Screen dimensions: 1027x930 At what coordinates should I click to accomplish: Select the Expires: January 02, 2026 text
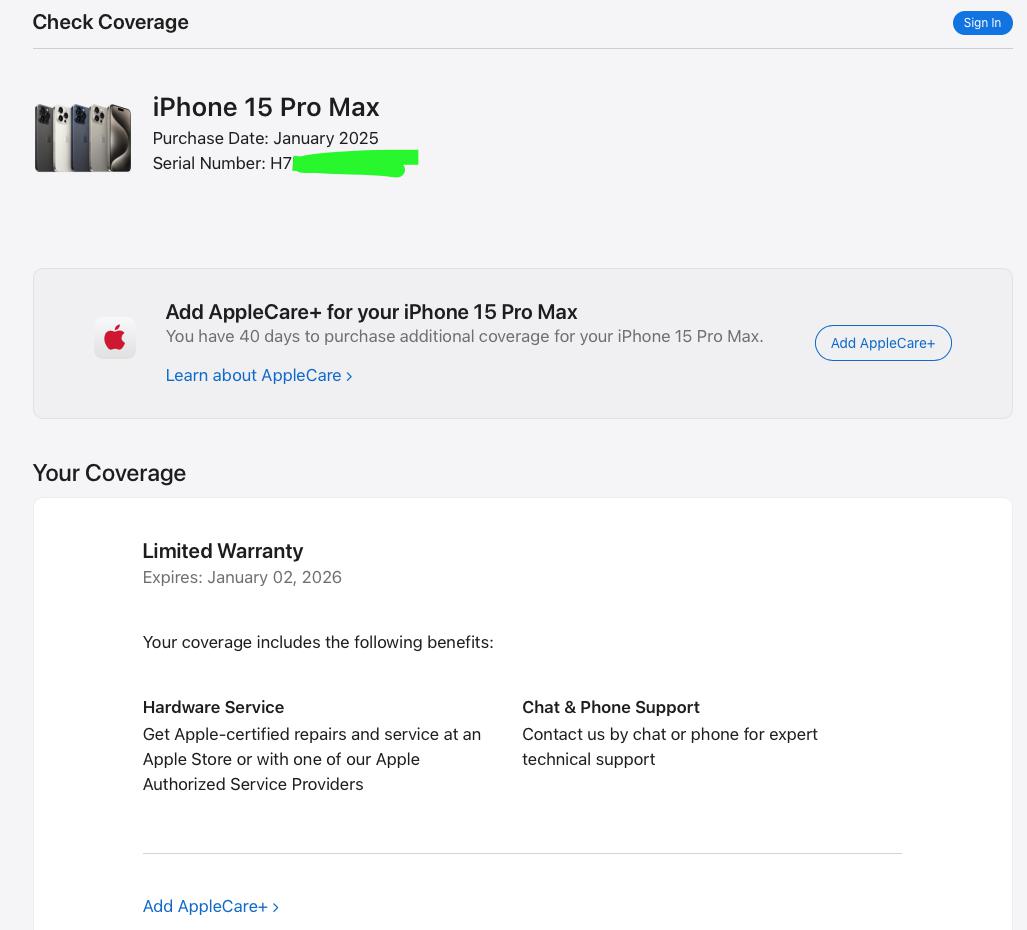tap(242, 577)
